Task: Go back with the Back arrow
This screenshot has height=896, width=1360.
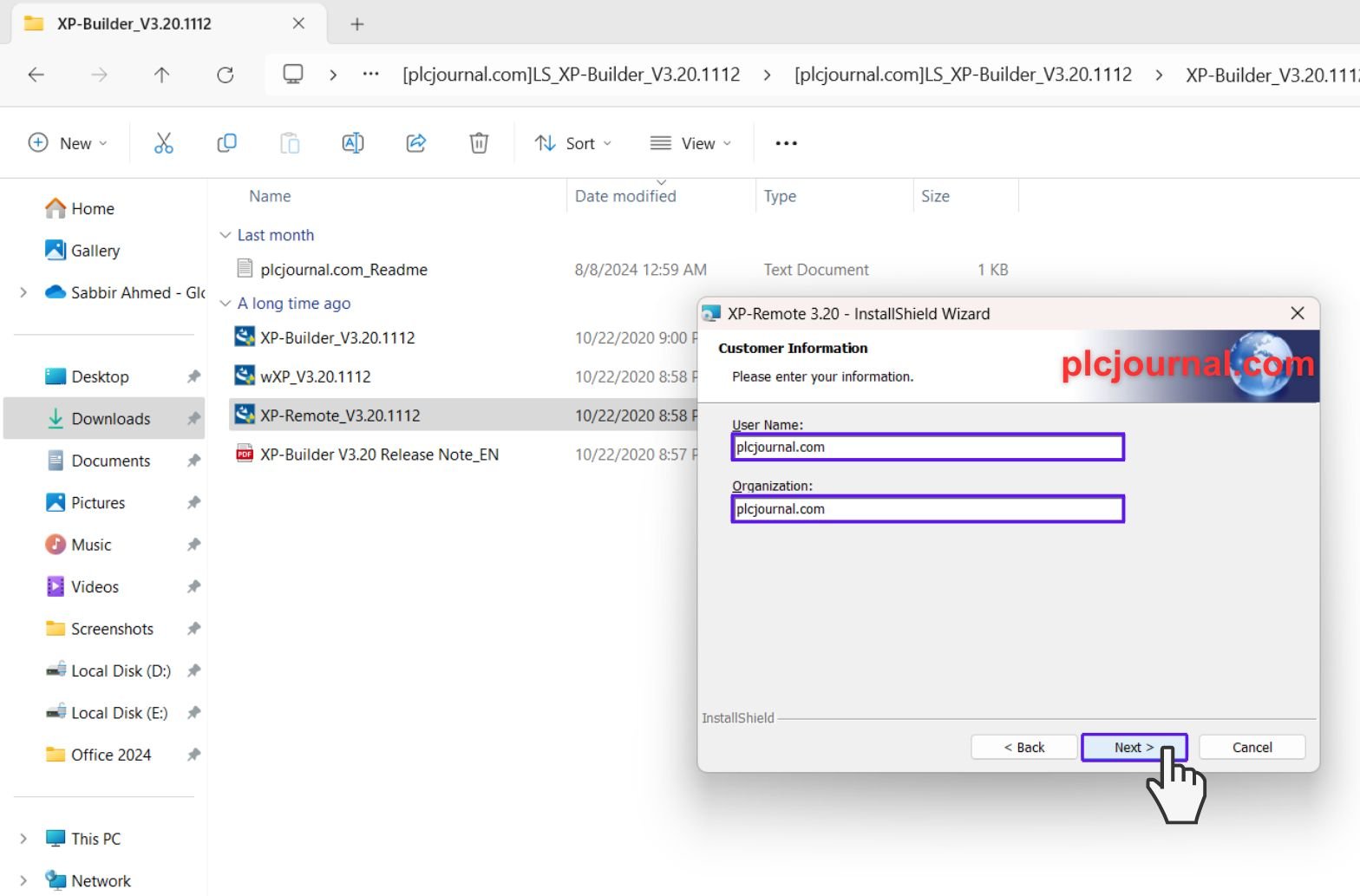Action: click(x=36, y=75)
